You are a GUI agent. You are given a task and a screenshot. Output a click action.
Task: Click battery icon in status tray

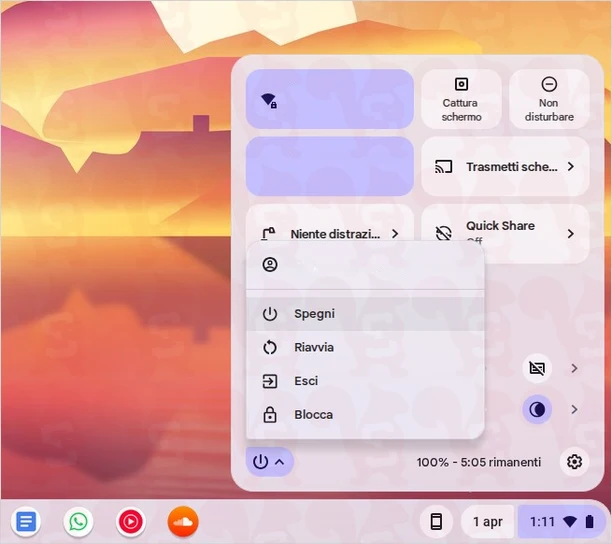click(590, 521)
